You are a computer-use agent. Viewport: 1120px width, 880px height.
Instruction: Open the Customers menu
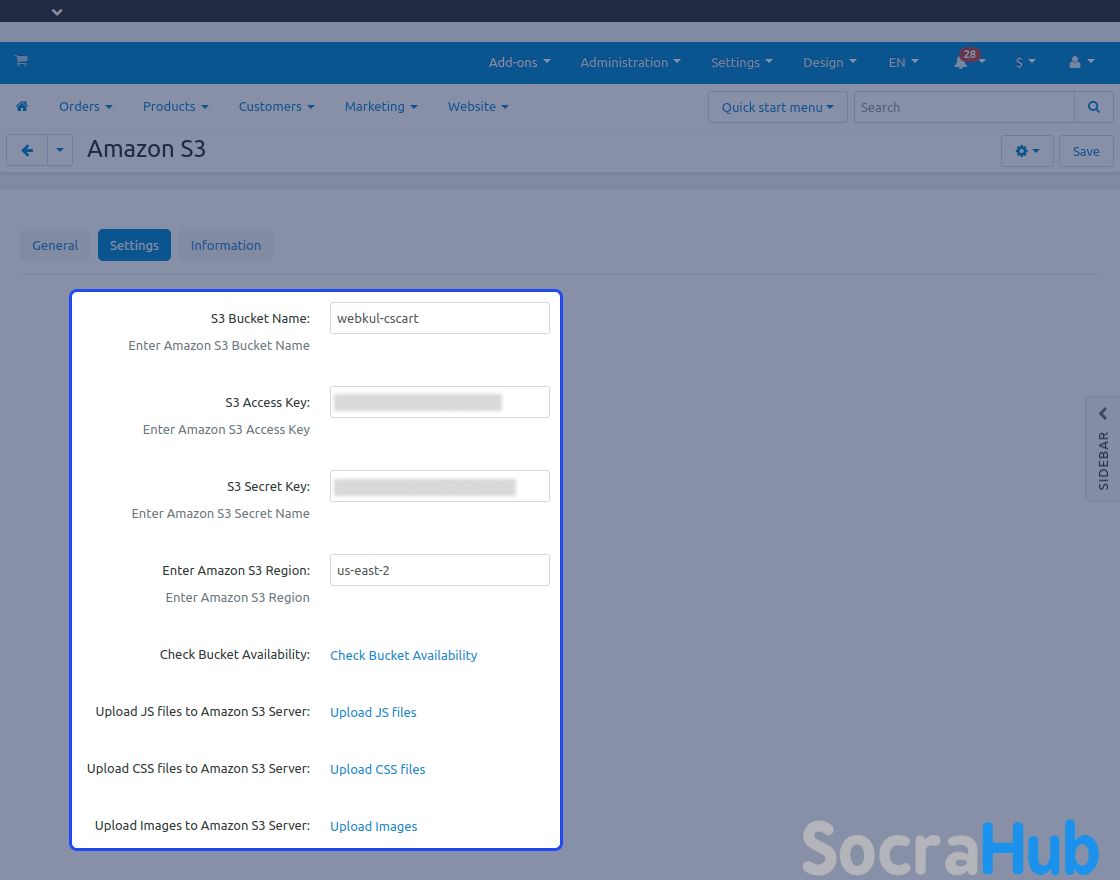(x=276, y=106)
